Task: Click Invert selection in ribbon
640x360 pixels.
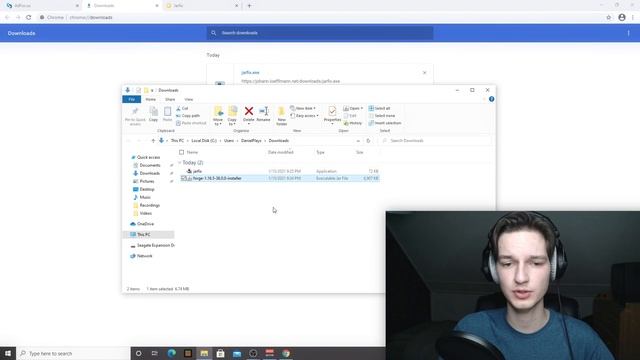Action: tap(385, 123)
